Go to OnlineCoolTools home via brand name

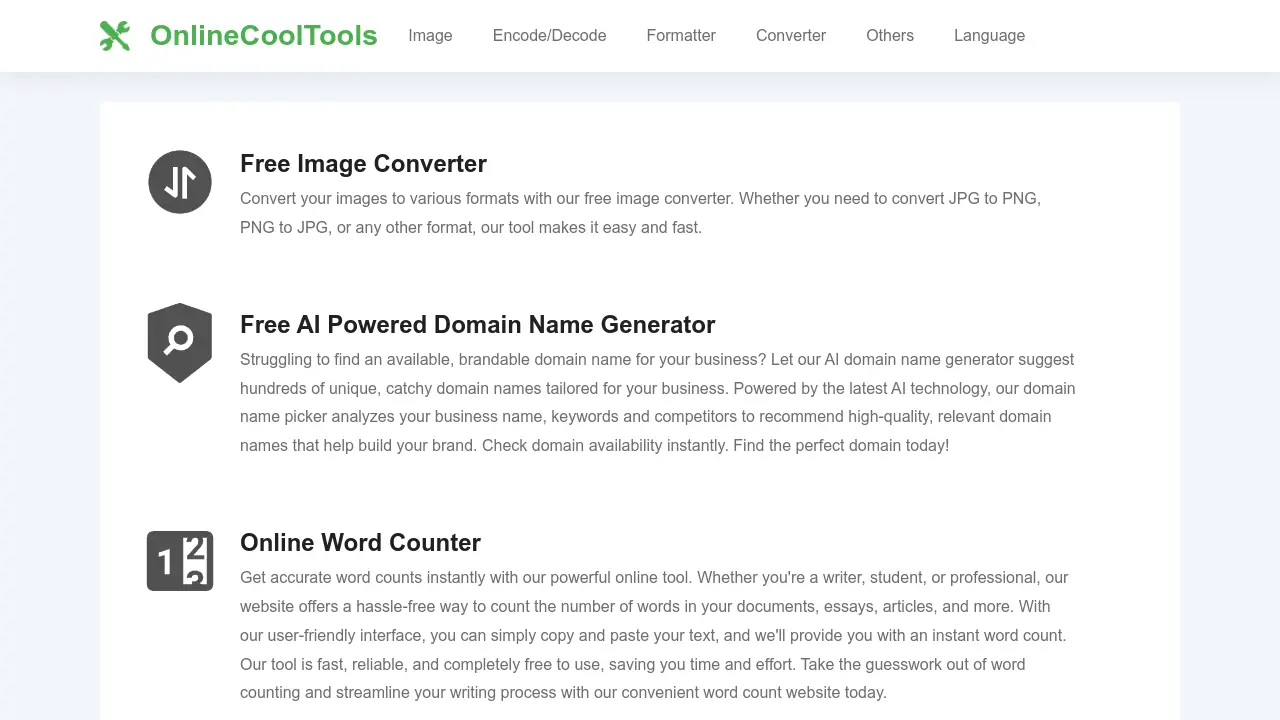(264, 36)
